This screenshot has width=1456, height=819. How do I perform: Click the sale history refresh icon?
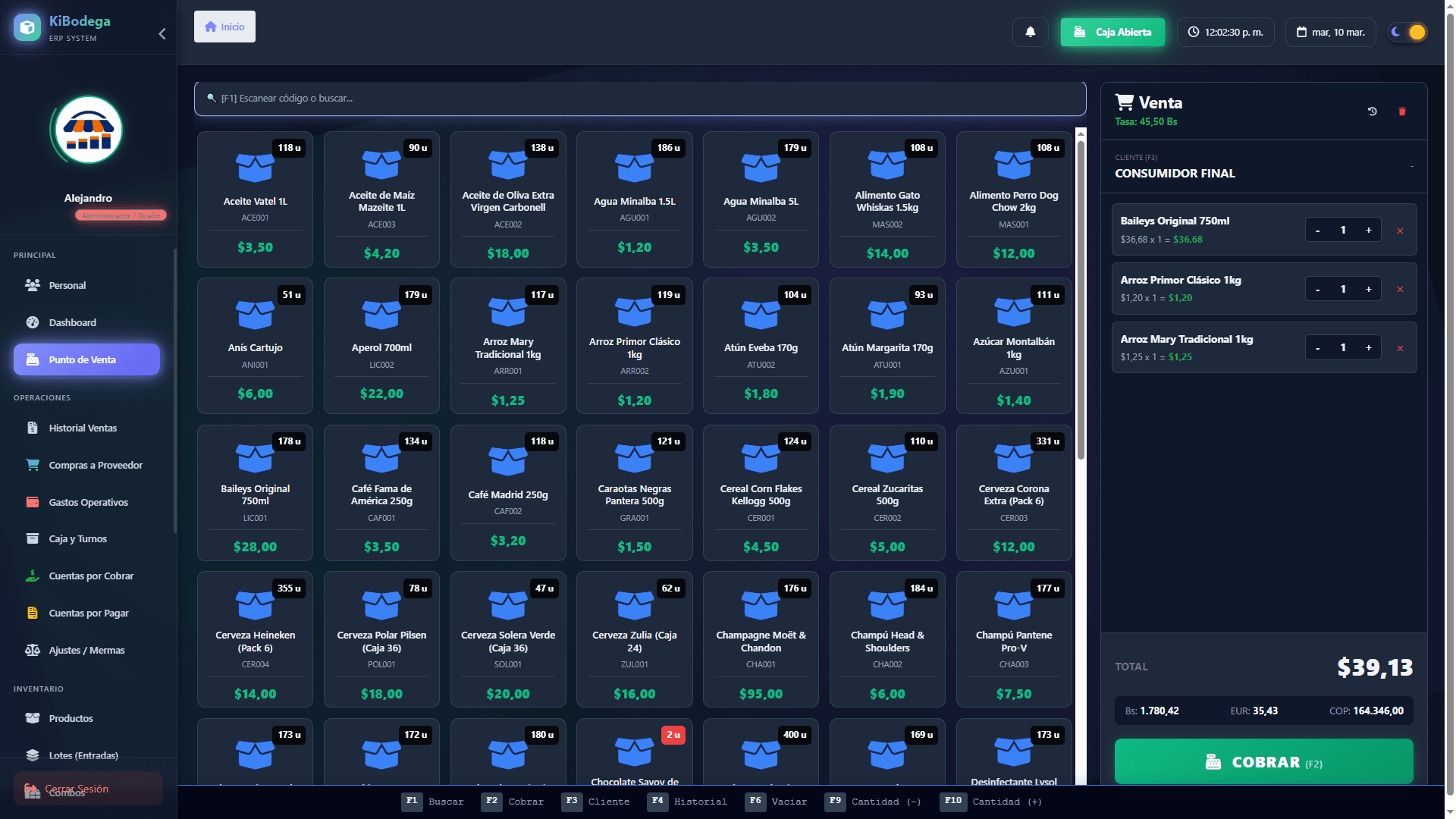click(1372, 111)
